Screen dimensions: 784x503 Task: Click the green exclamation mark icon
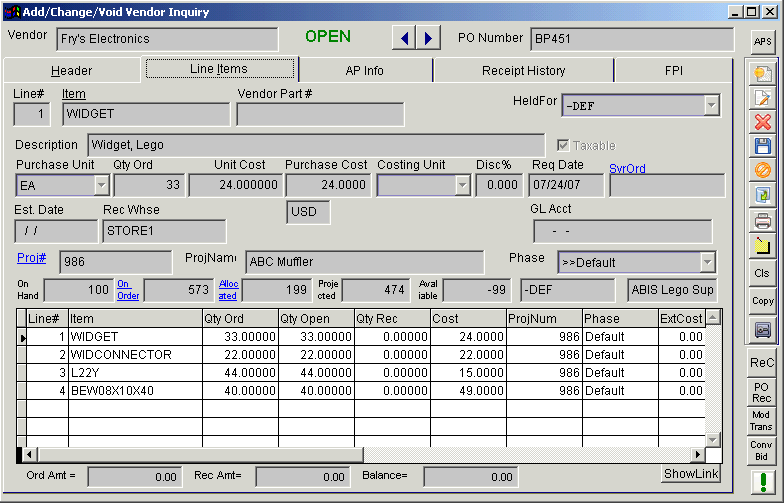click(763, 483)
